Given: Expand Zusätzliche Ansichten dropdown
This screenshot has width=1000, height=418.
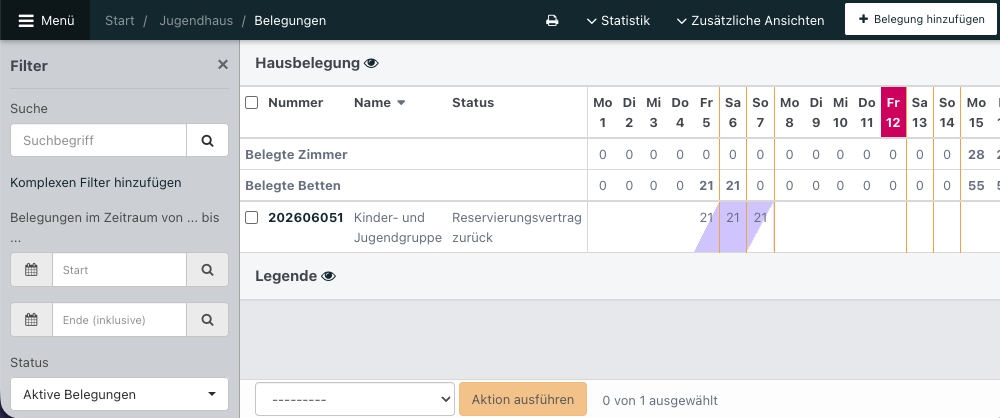Looking at the screenshot, I should pos(751,20).
